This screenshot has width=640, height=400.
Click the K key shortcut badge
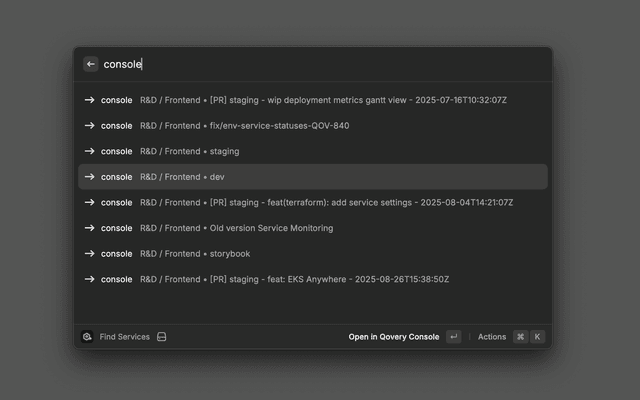tap(537, 337)
